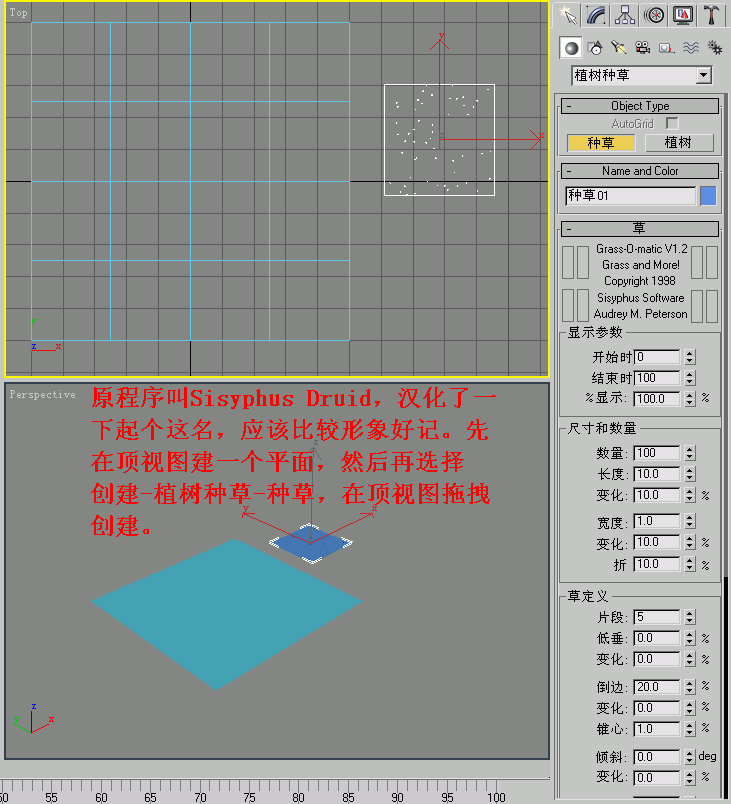Image resolution: width=731 pixels, height=804 pixels.
Task: Open the Create command panel tab
Action: point(568,15)
